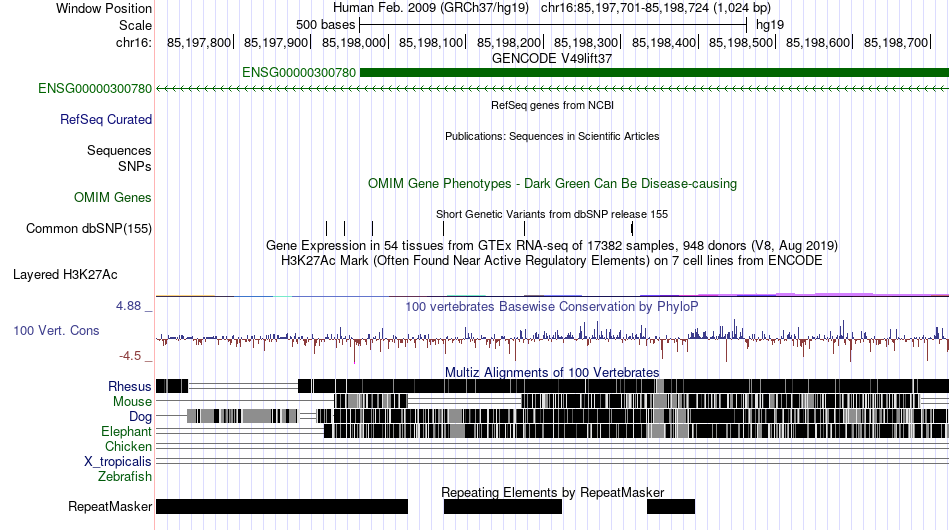
Task: Click the middle RepeatMasker block below title
Action: (503, 506)
